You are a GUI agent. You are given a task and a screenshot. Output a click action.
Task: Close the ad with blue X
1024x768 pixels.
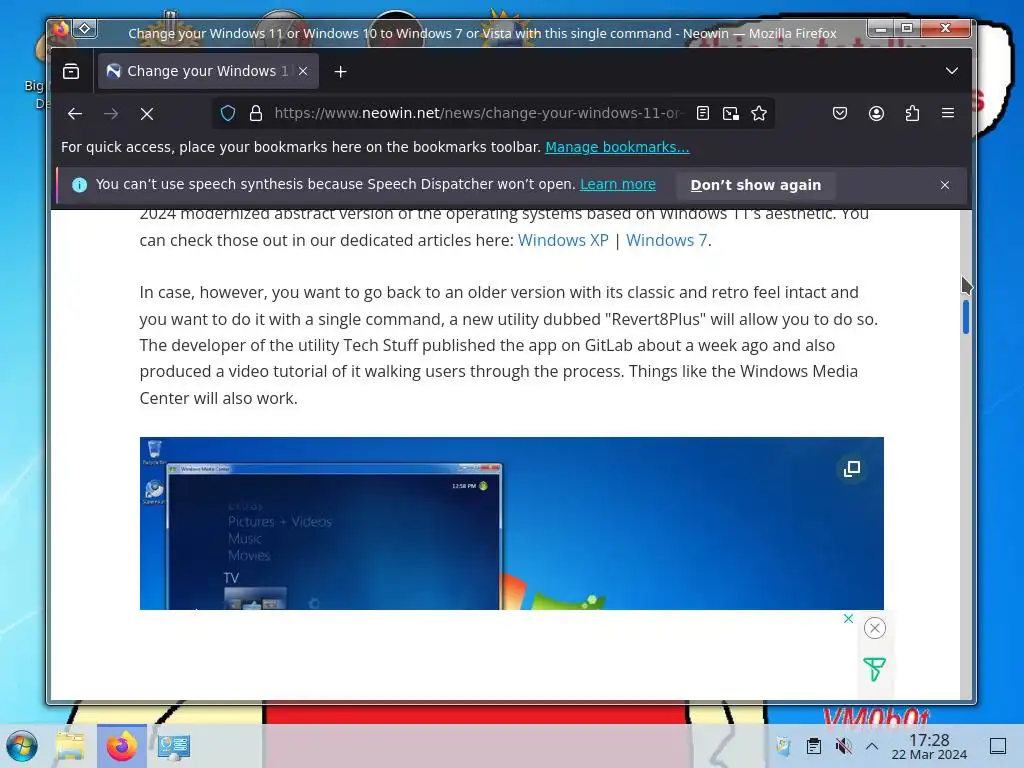(848, 618)
